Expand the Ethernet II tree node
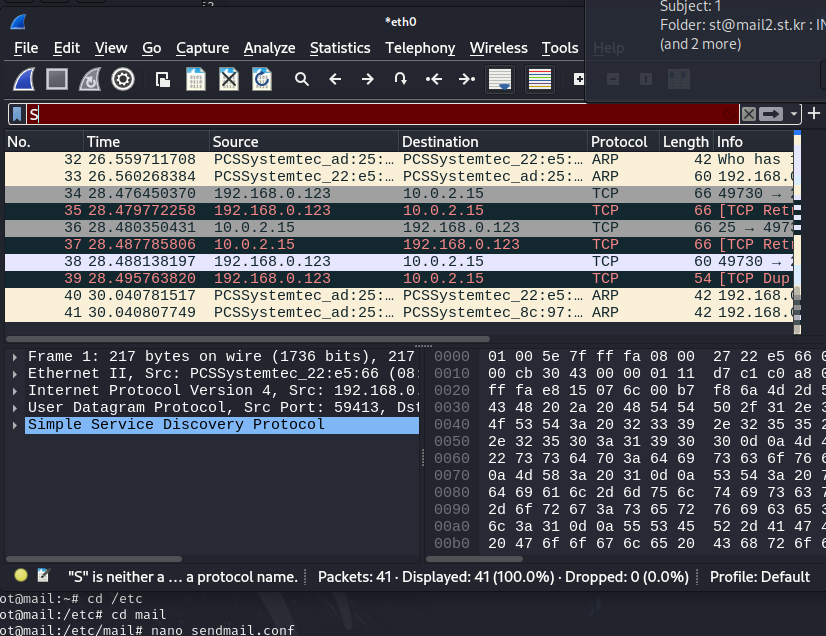The height and width of the screenshot is (636, 826). pyautogui.click(x=15, y=374)
